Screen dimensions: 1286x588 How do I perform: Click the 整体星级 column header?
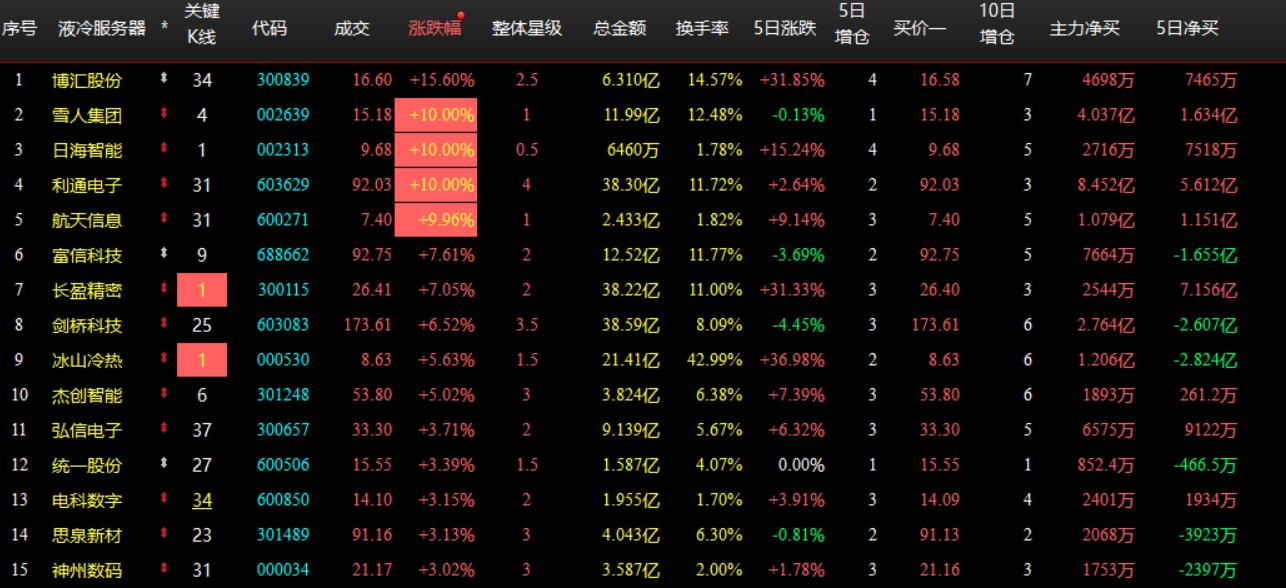(x=527, y=28)
